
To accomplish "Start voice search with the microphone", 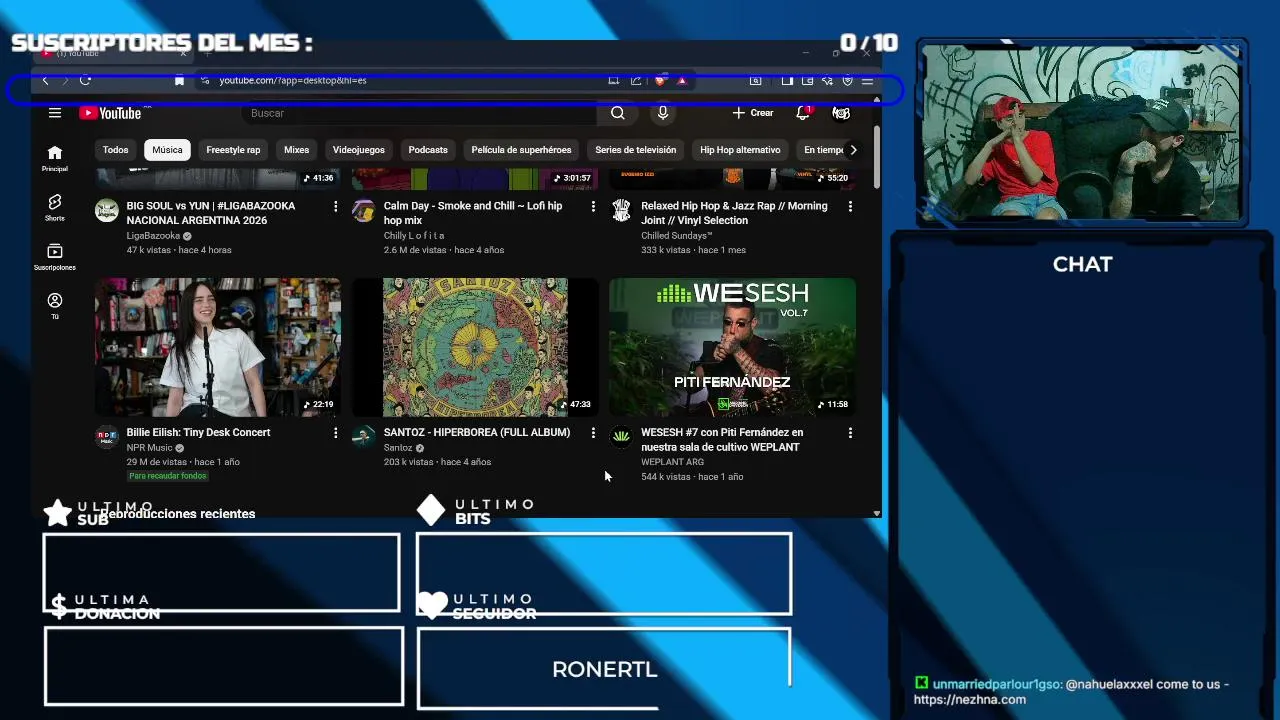I will point(662,113).
